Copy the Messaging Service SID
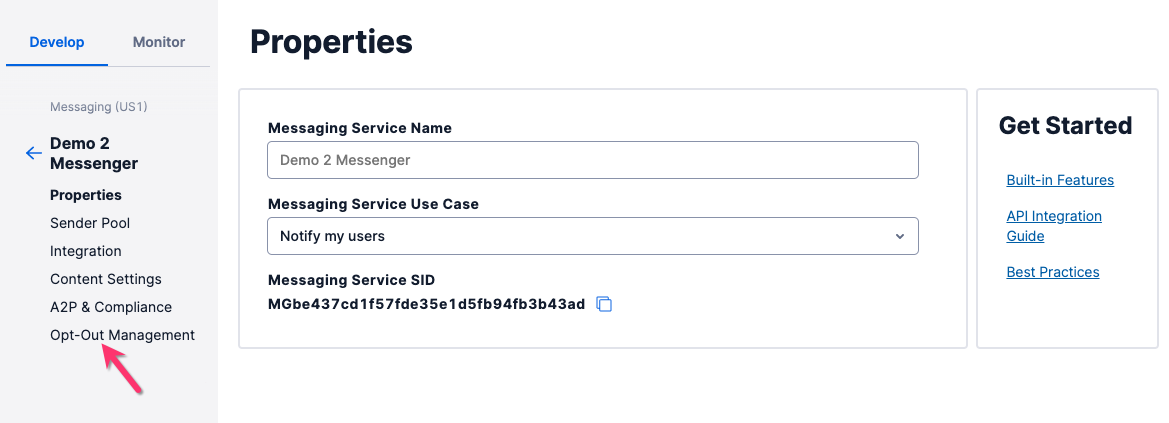 [x=604, y=304]
